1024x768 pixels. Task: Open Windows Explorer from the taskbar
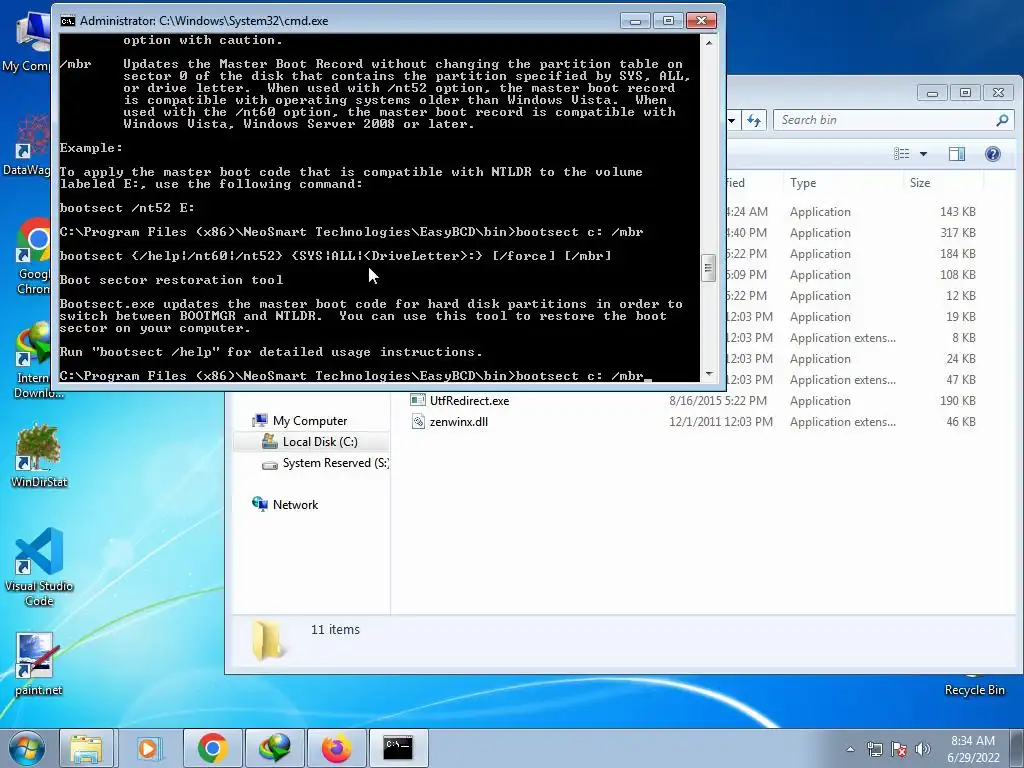click(86, 748)
